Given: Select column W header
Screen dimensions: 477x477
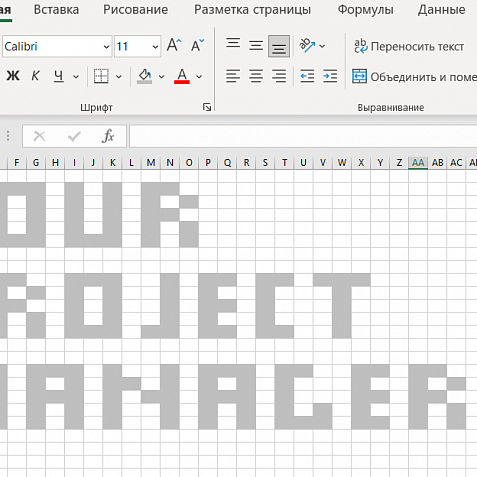Looking at the screenshot, I should point(342,163).
